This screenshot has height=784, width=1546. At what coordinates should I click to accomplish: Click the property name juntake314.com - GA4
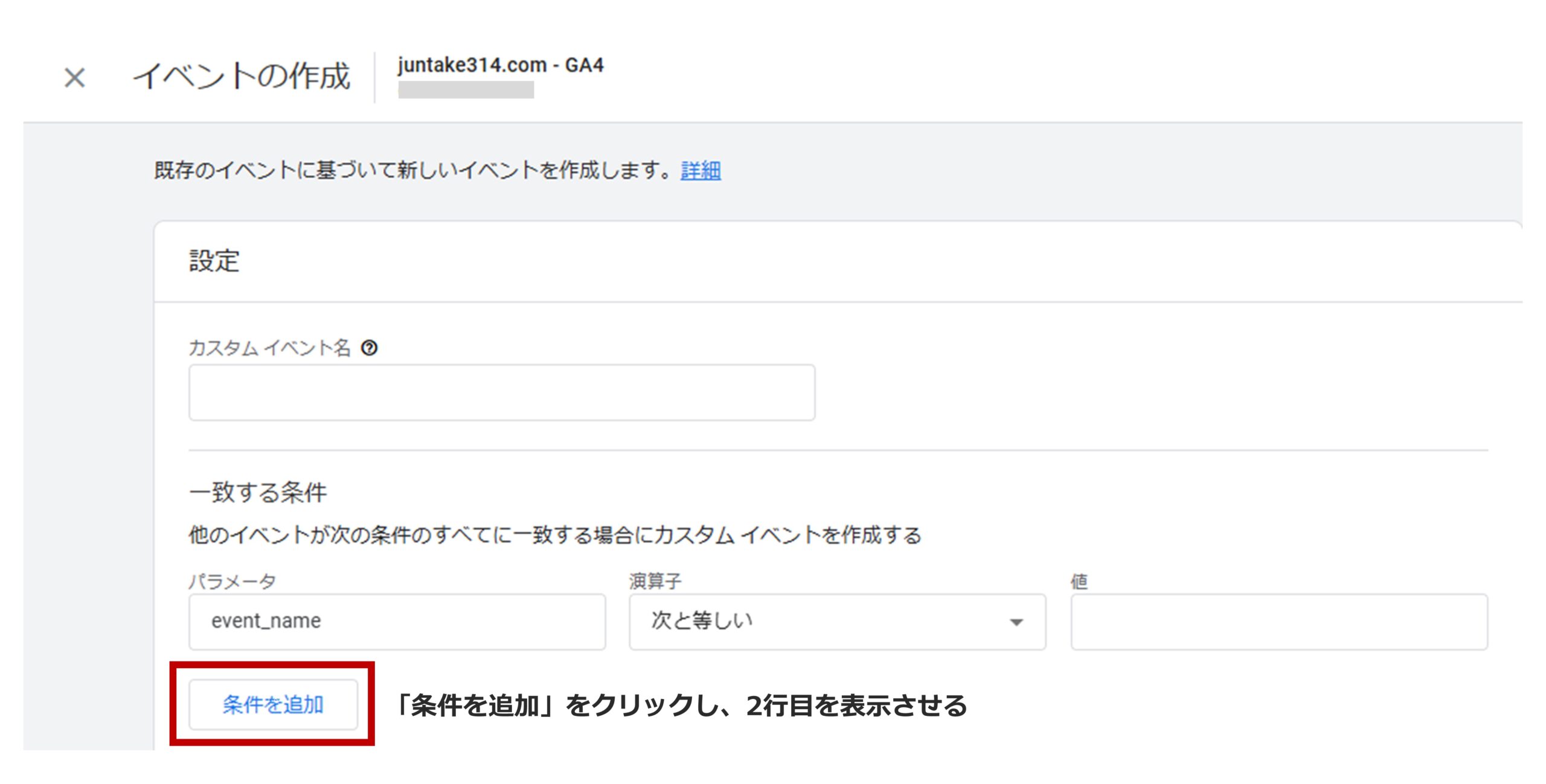point(501,68)
